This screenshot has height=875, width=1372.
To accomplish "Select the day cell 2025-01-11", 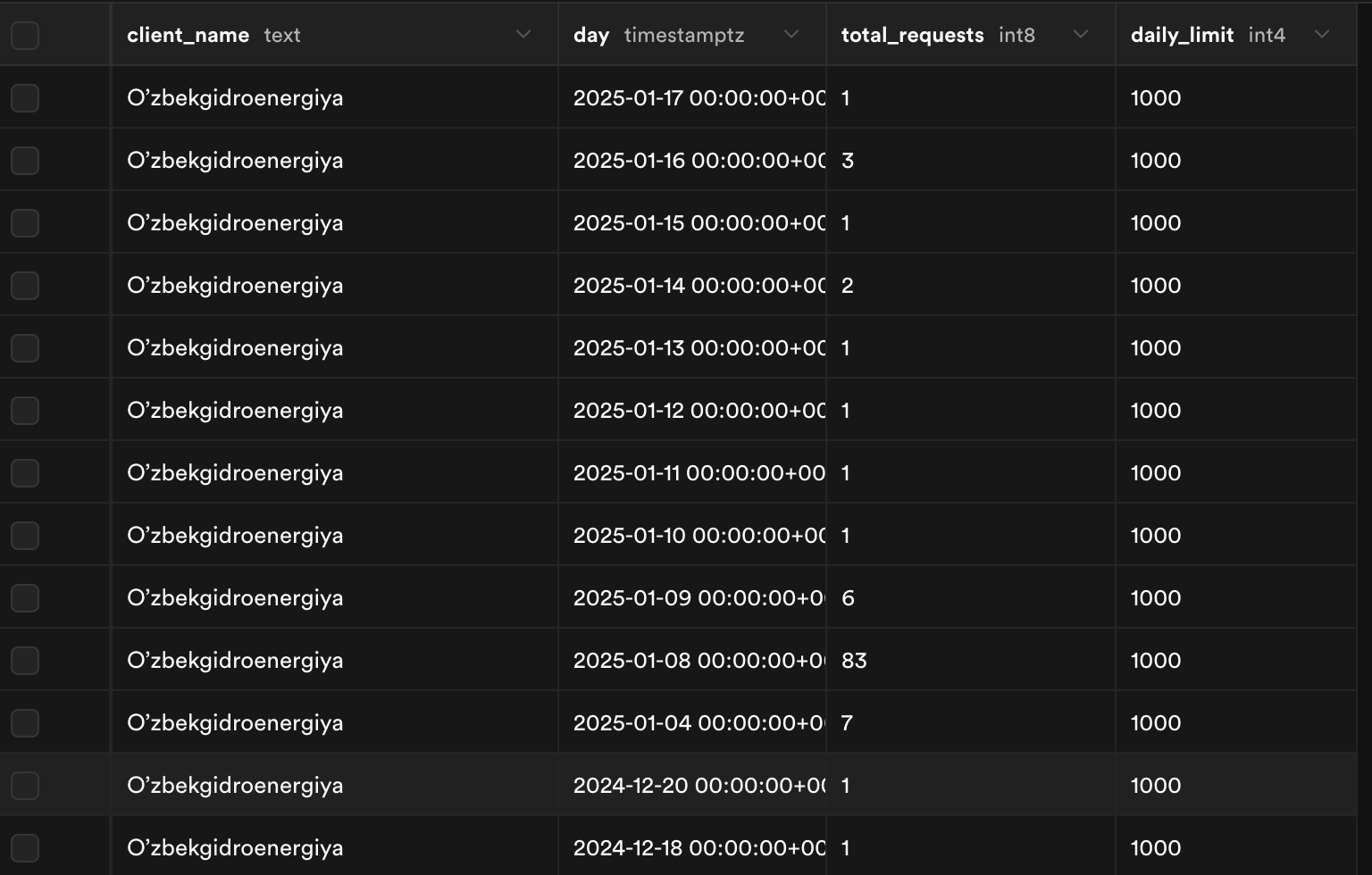I will coord(692,472).
